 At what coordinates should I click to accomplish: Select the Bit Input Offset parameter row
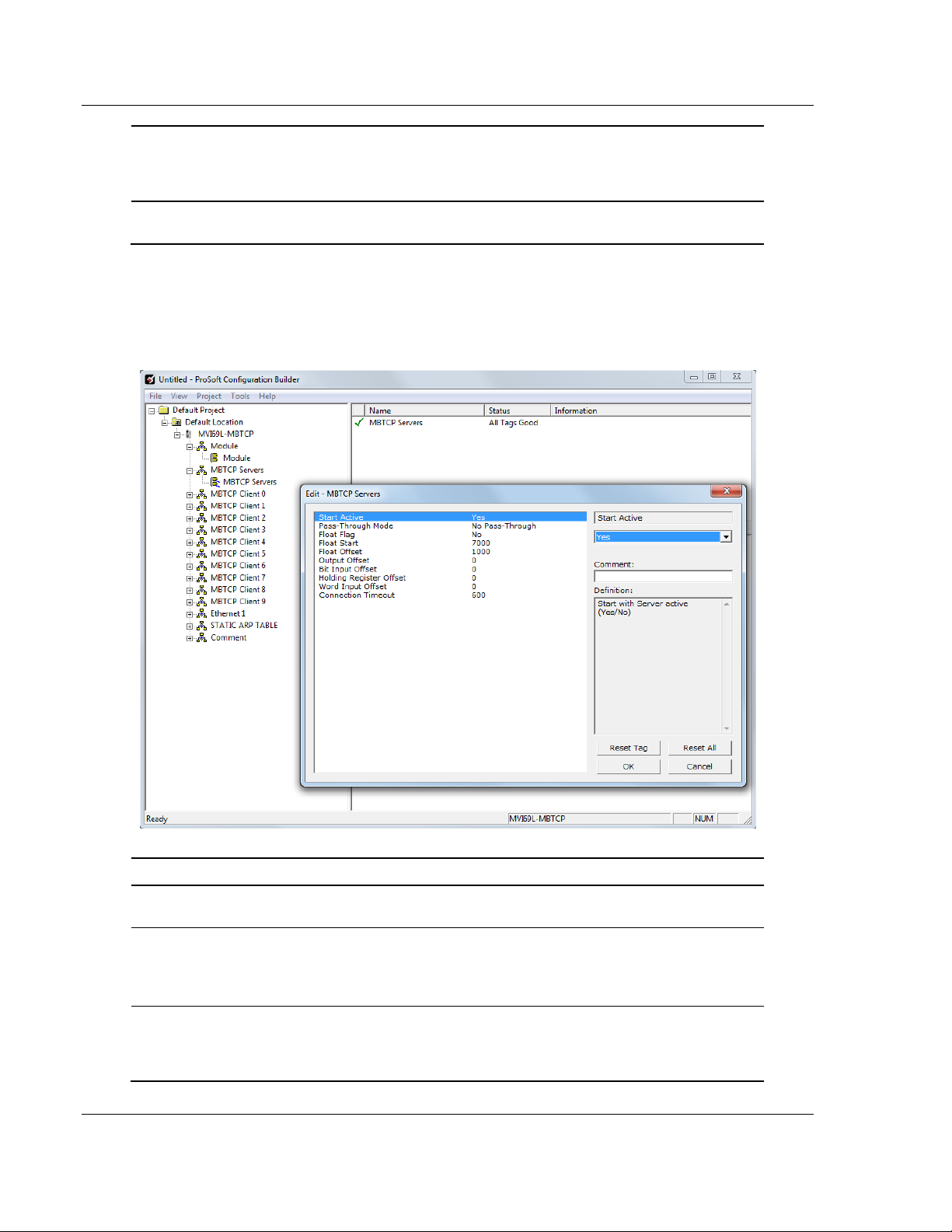(451, 569)
